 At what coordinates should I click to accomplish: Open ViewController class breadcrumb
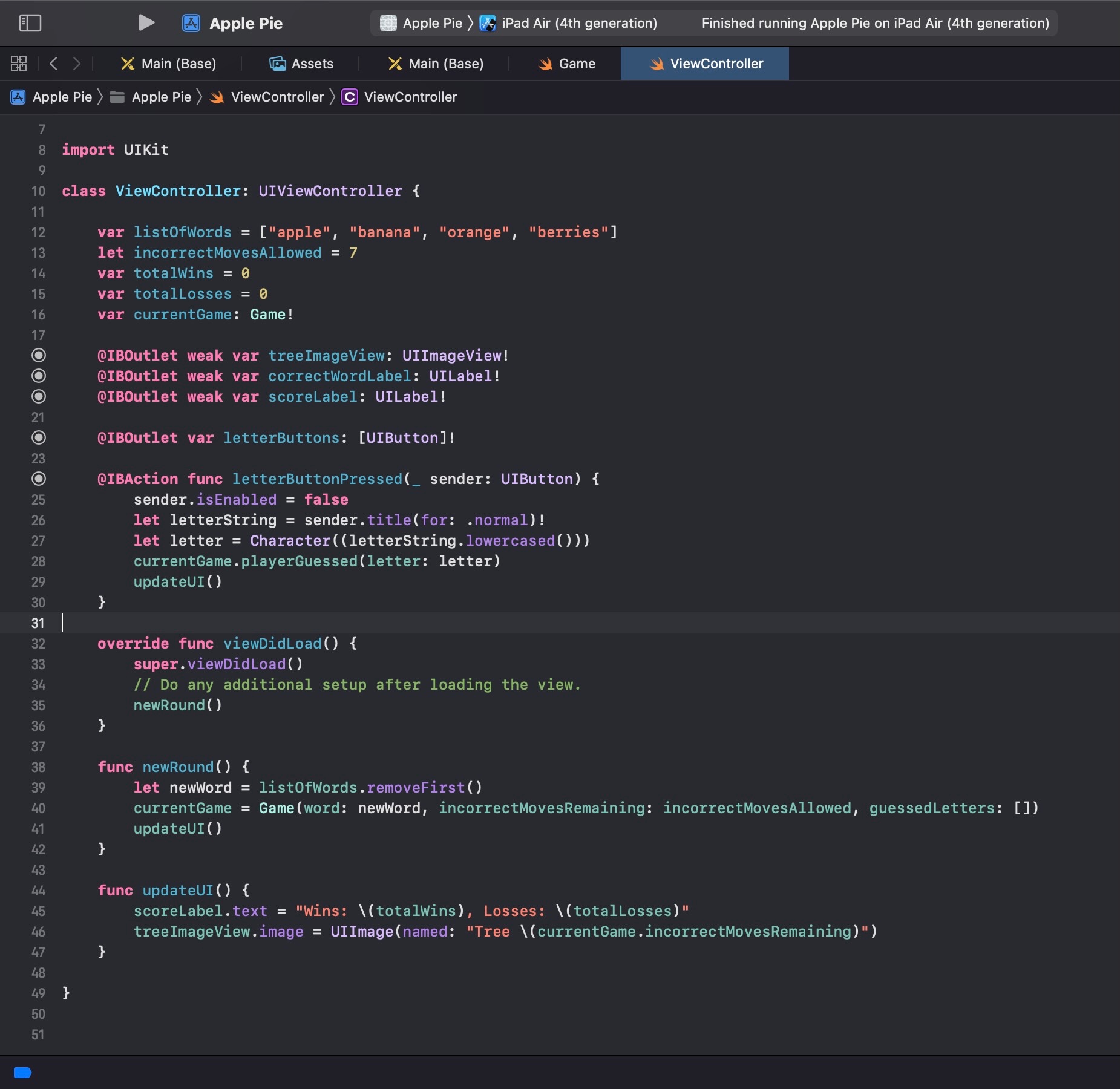[400, 97]
